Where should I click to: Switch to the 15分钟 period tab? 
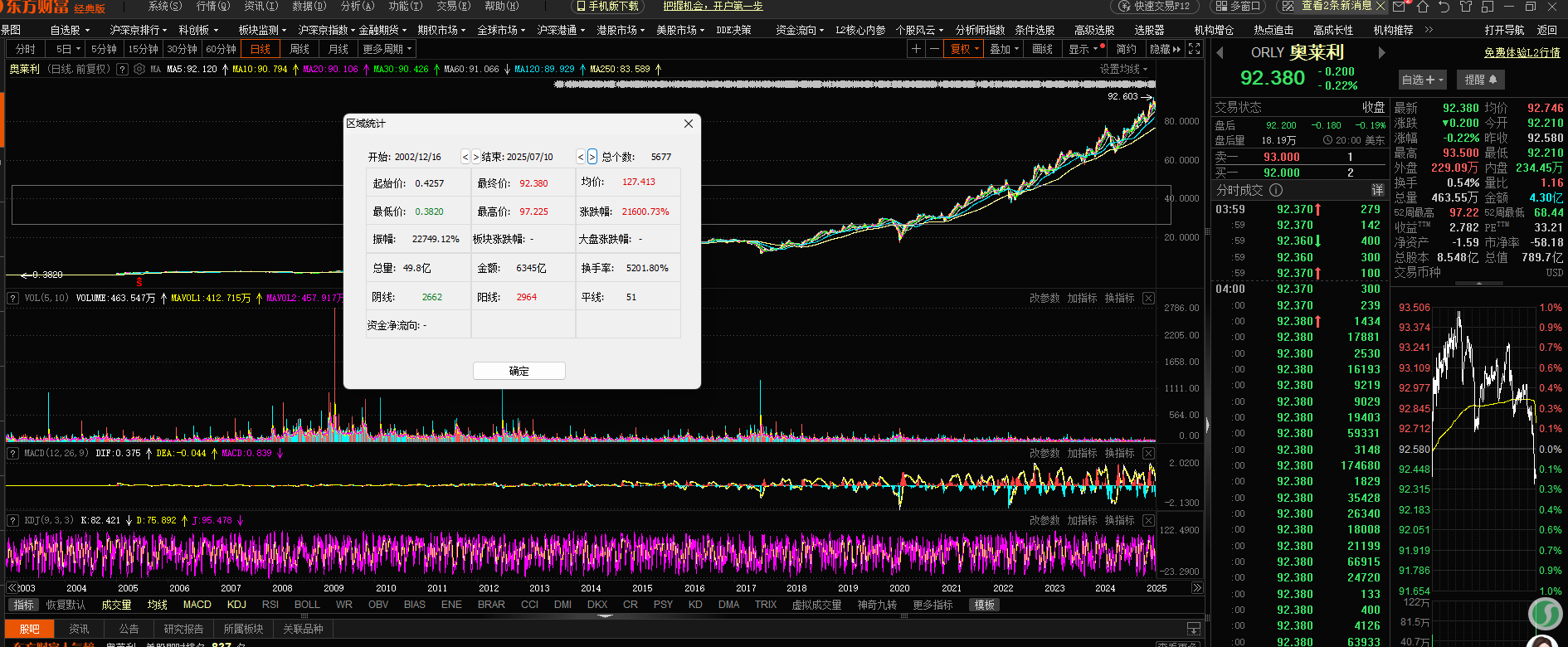pyautogui.click(x=144, y=49)
